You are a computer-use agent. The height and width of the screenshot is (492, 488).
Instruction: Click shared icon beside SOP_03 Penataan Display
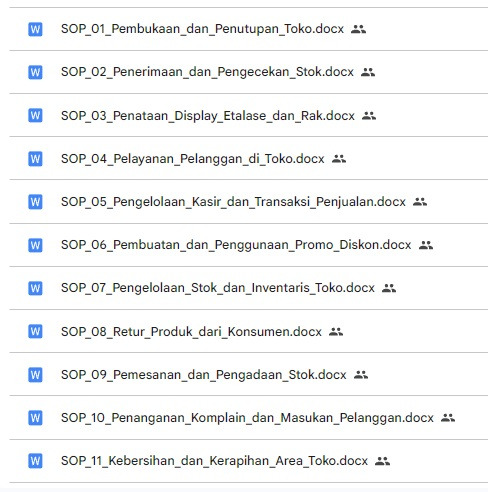point(369,116)
